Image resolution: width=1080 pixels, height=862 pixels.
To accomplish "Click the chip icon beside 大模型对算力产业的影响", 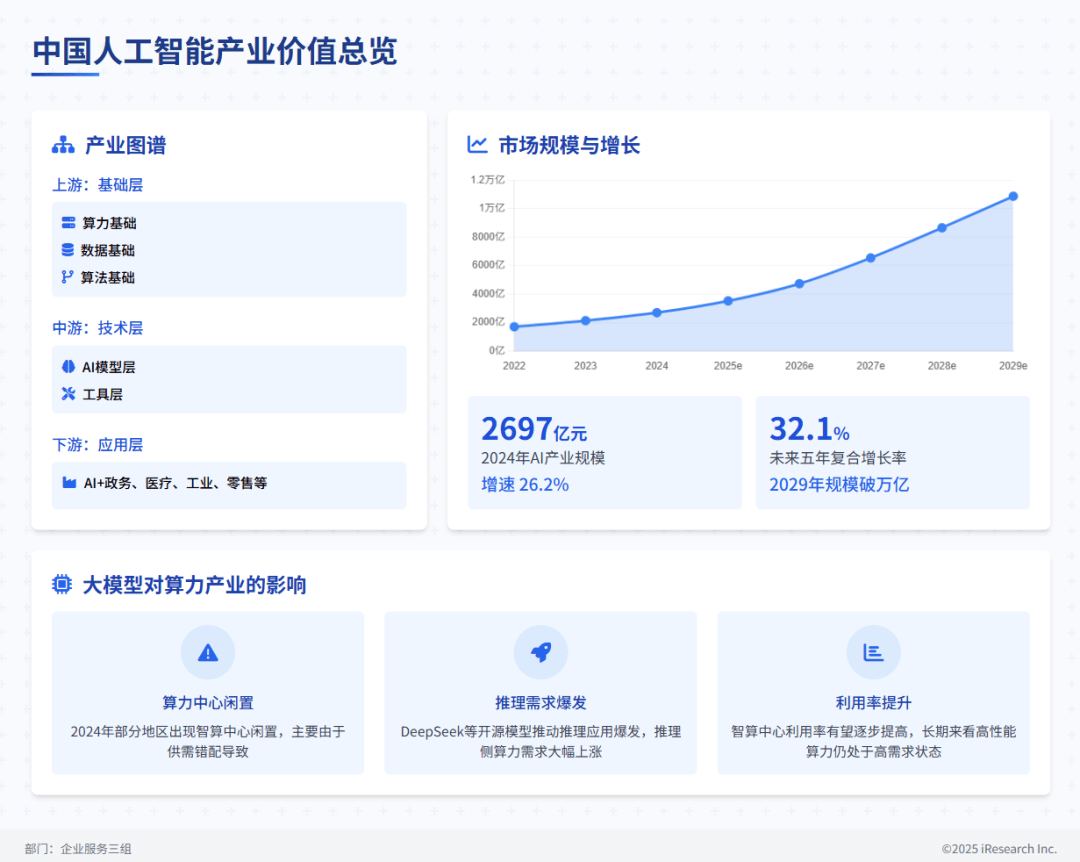I will click(x=62, y=585).
